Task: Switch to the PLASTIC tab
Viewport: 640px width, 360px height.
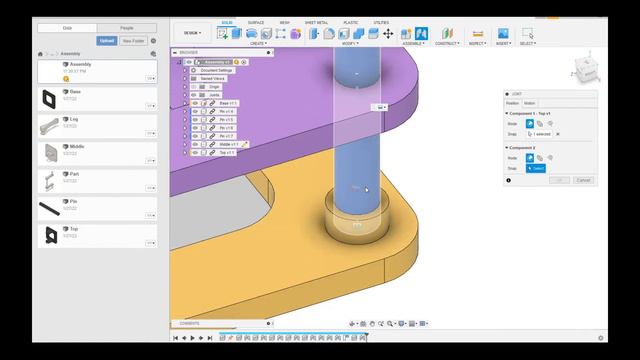Action: [x=351, y=22]
